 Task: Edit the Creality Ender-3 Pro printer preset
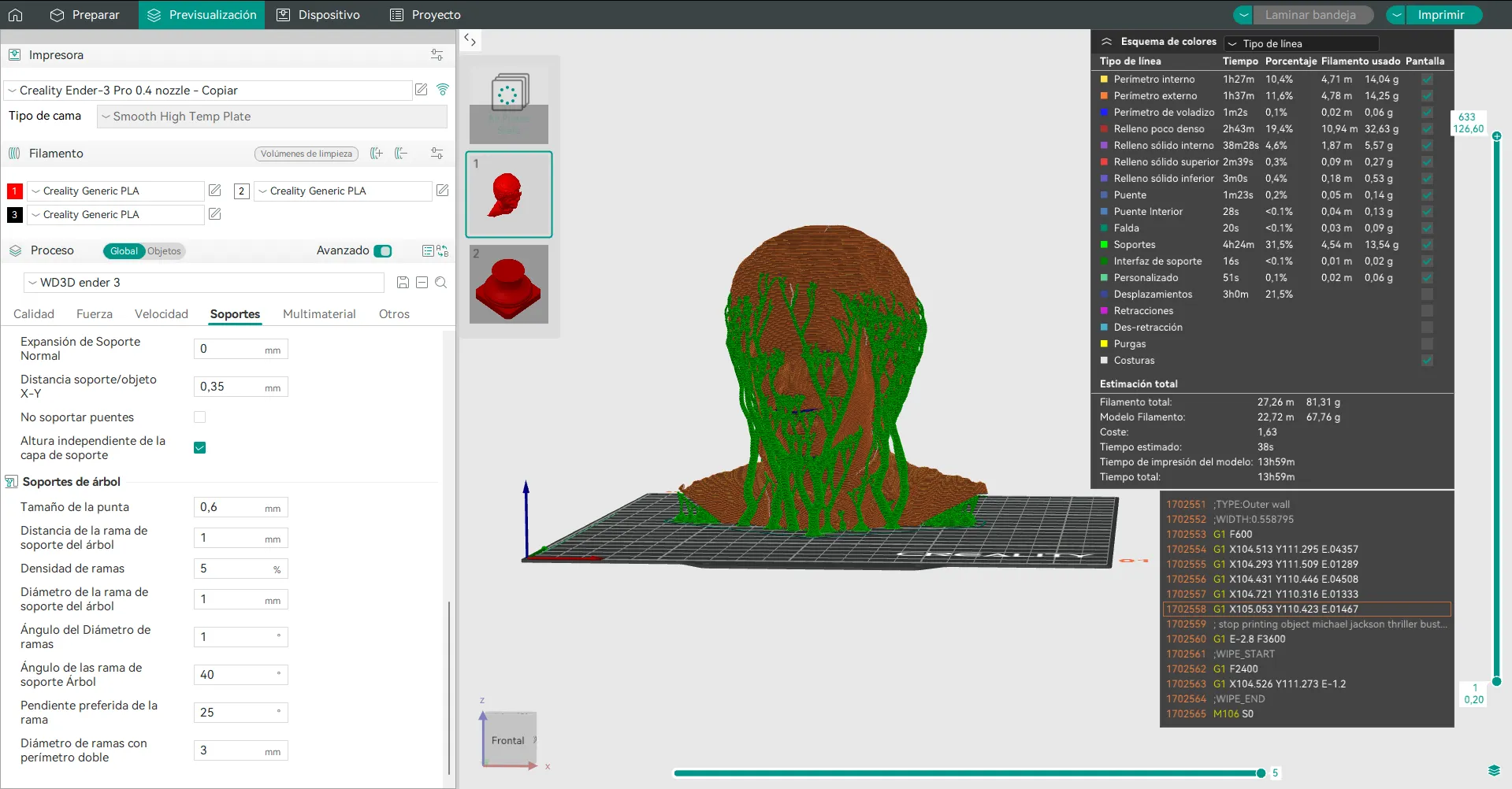(422, 90)
